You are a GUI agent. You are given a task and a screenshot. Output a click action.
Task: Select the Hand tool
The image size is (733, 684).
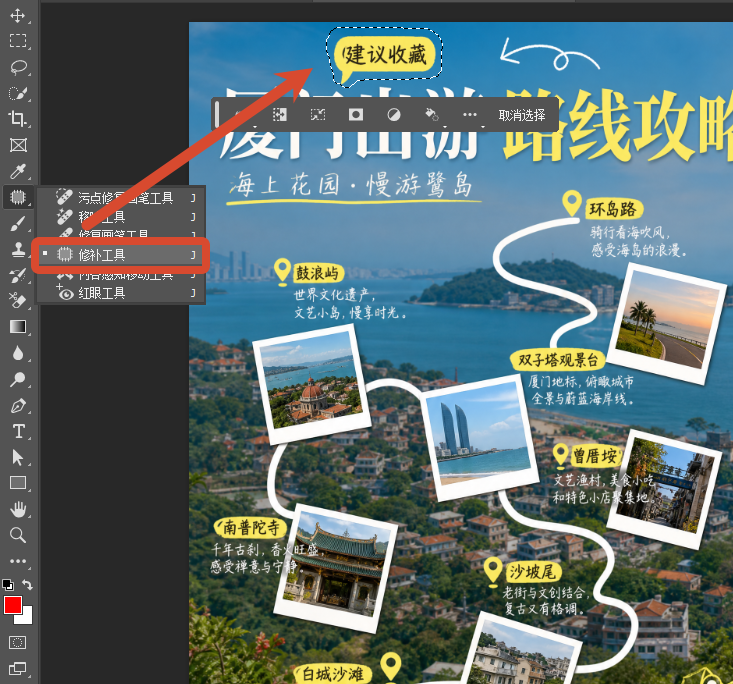[x=18, y=509]
